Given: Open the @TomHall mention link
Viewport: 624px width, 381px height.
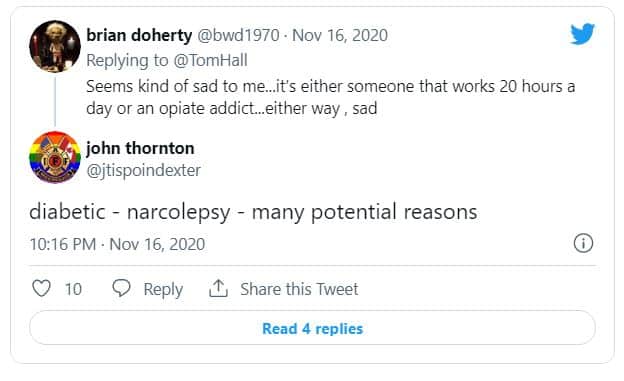Looking at the screenshot, I should (x=211, y=61).
